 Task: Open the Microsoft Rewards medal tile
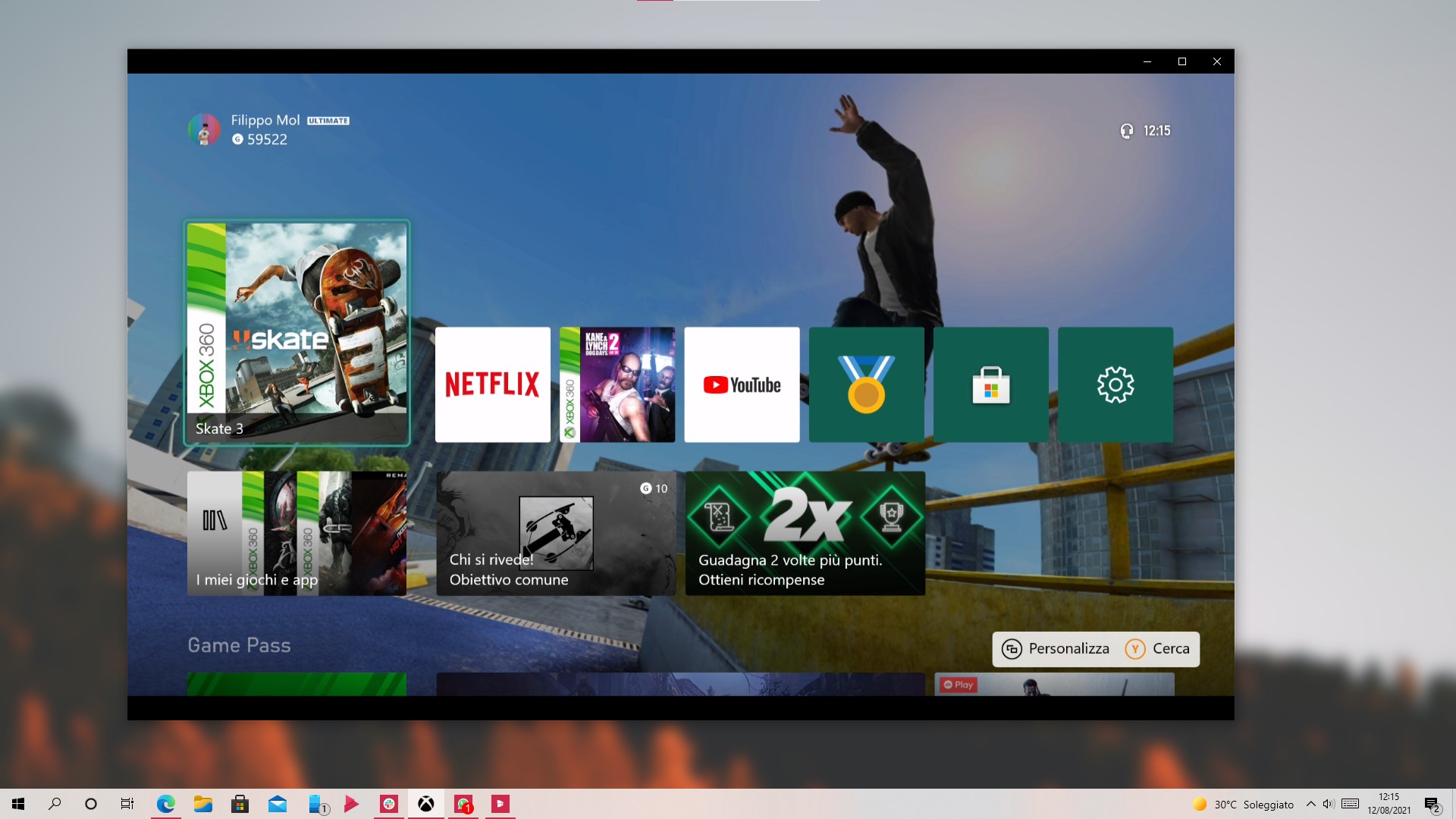[x=867, y=384]
